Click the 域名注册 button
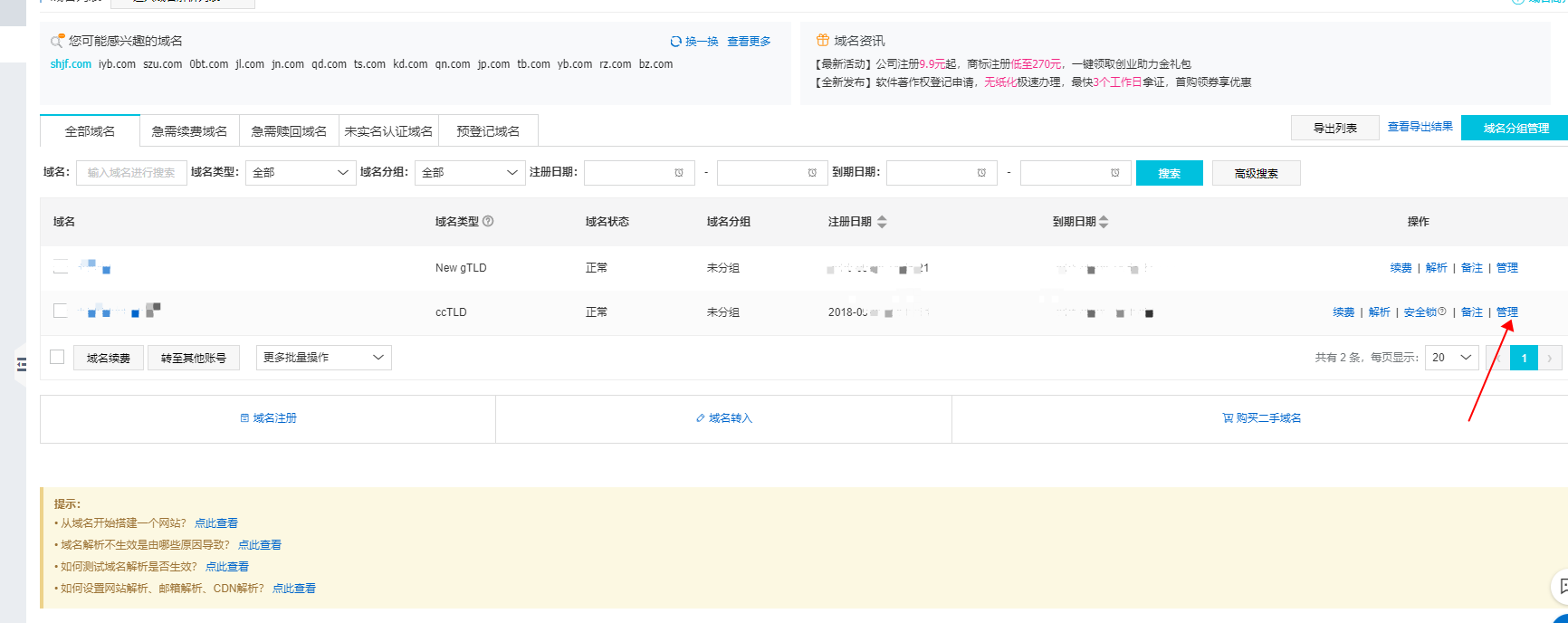This screenshot has height=623, width=1568. click(268, 418)
